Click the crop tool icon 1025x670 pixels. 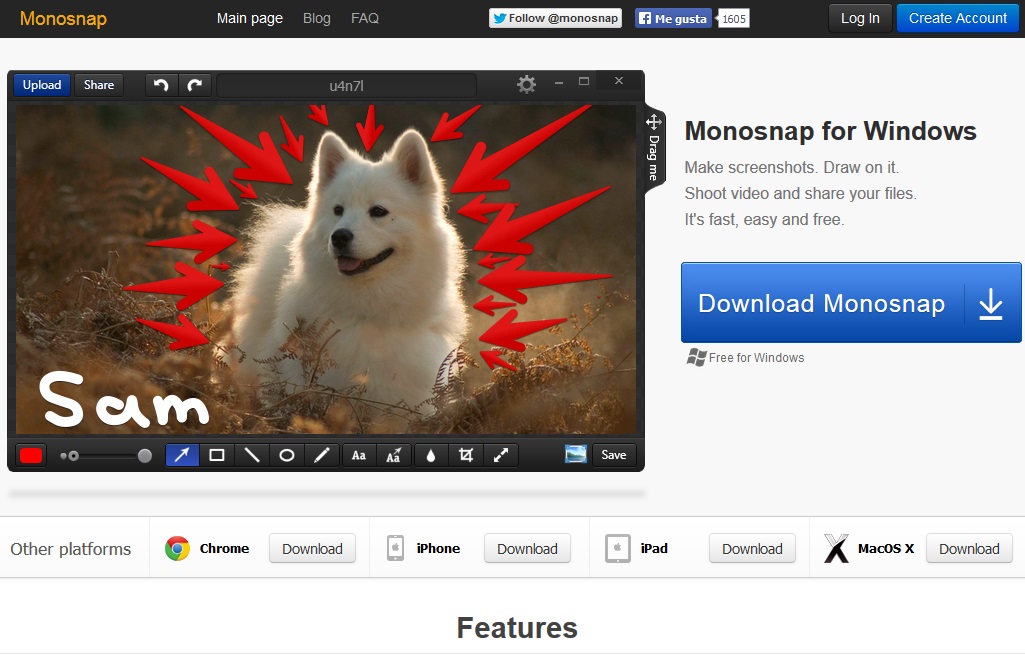(x=466, y=455)
